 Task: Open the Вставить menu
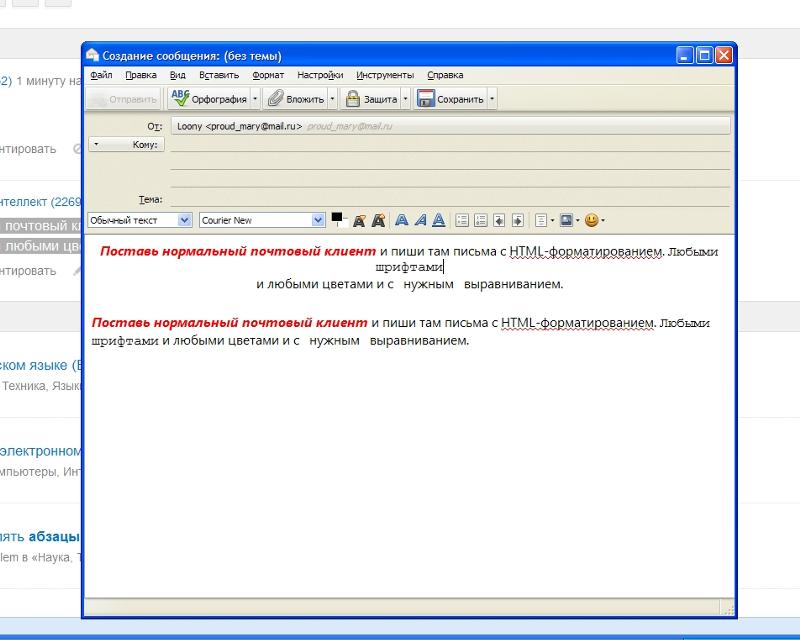[x=219, y=75]
